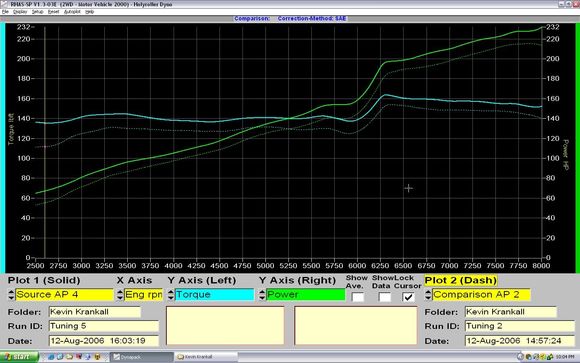Screen dimensions: 580x363
Task: Click Plot 1 Date field 16:03:19
Action: point(104,340)
